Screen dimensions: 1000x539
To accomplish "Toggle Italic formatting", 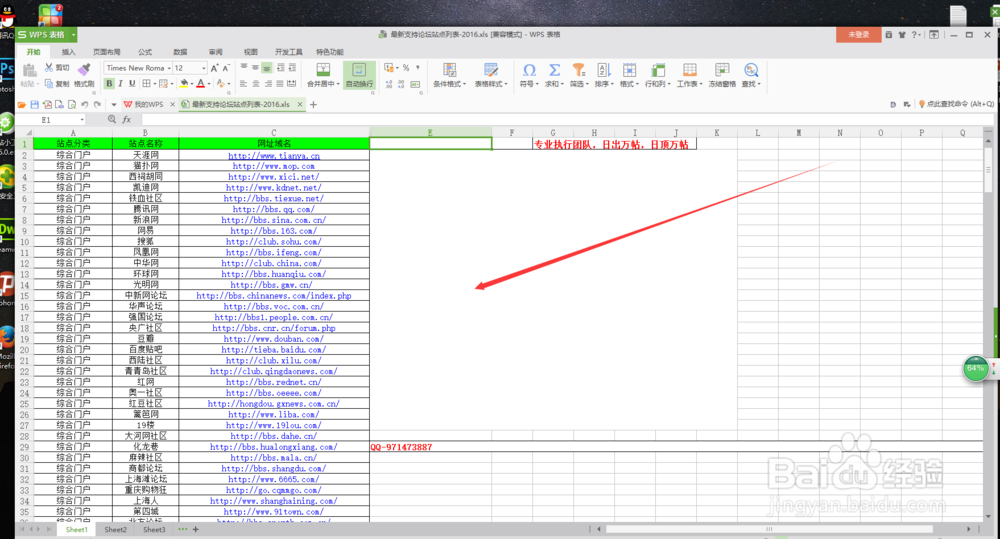I will pos(121,84).
